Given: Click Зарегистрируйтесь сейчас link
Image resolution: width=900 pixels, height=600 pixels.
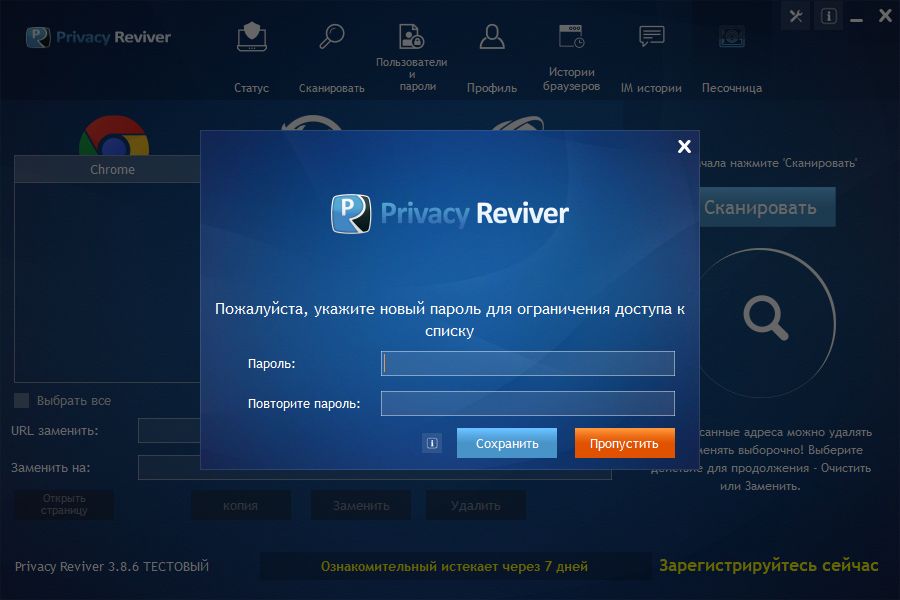Looking at the screenshot, I should [x=769, y=566].
